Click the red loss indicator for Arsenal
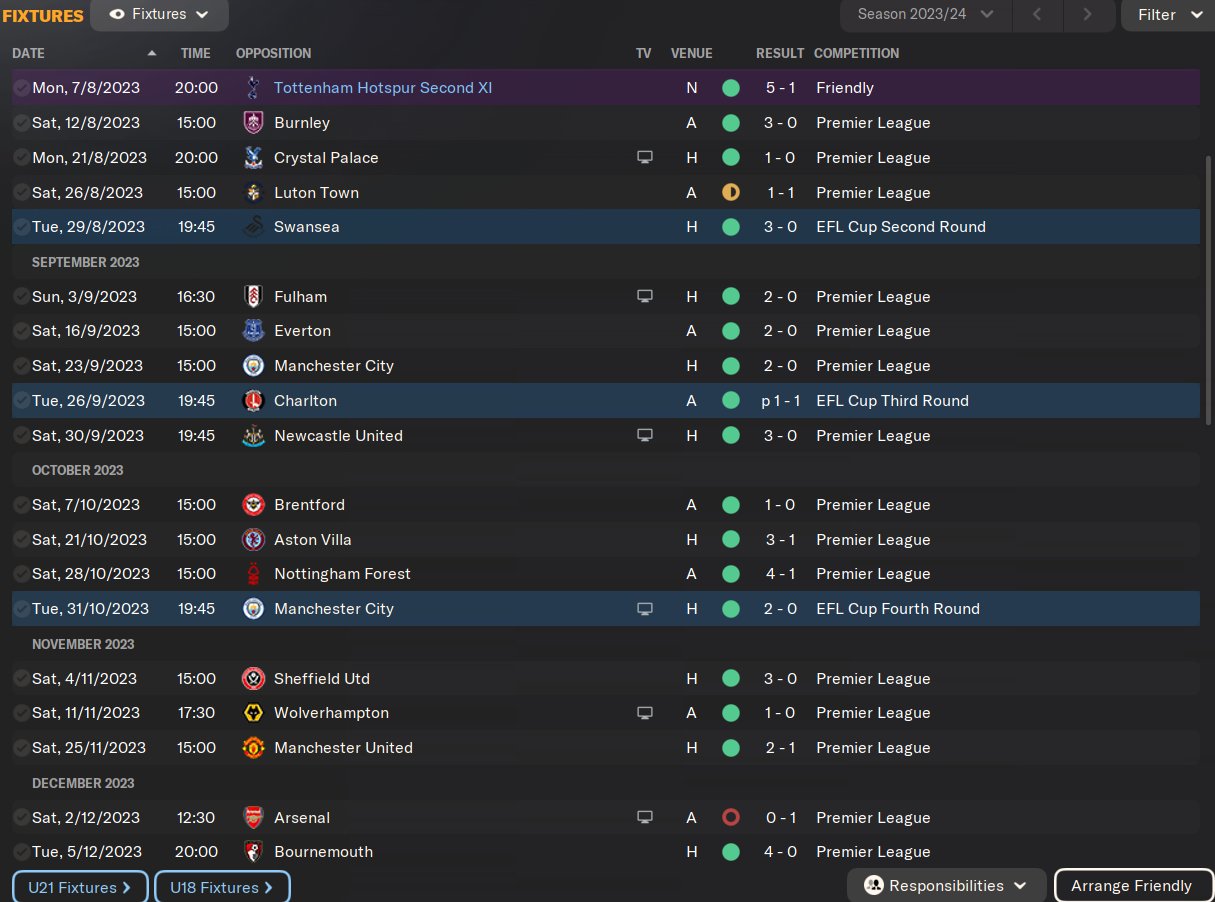The width and height of the screenshot is (1215, 902). point(731,818)
